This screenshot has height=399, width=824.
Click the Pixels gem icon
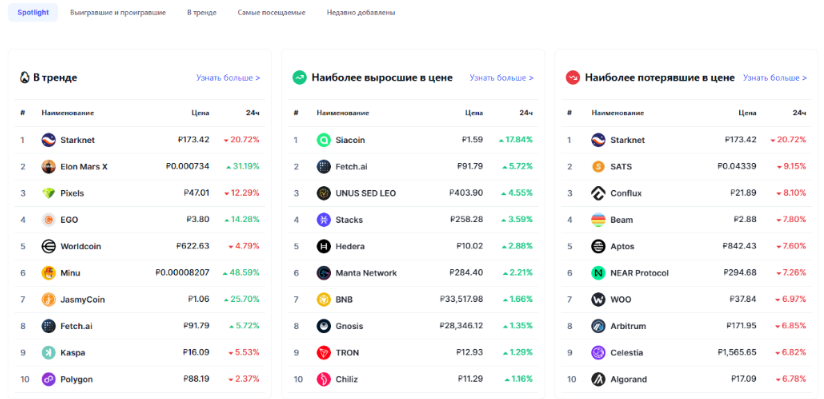coord(48,193)
